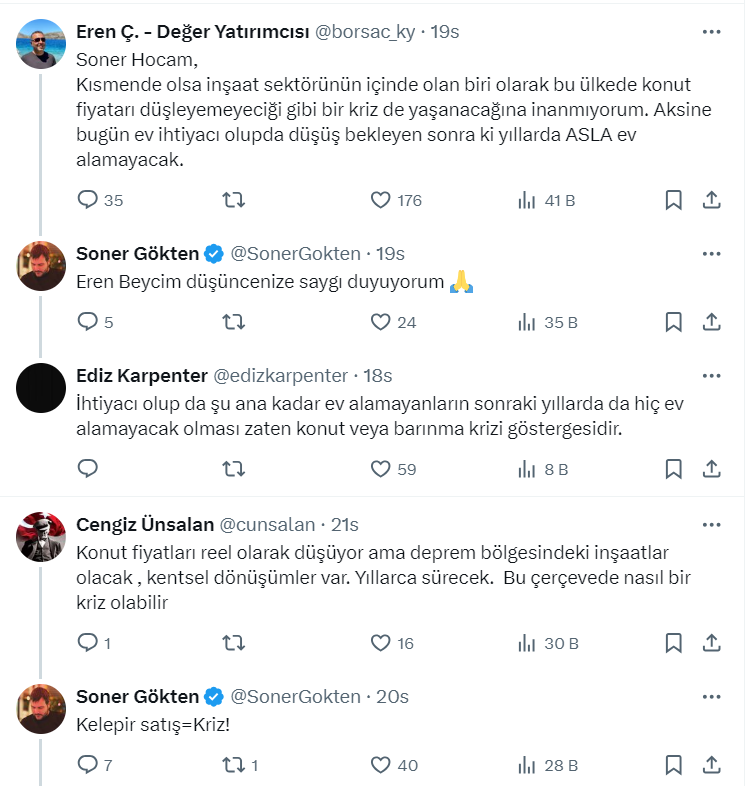Bookmark Ediz Karpenter's tweet
The width and height of the screenshot is (756, 786).
[674, 468]
